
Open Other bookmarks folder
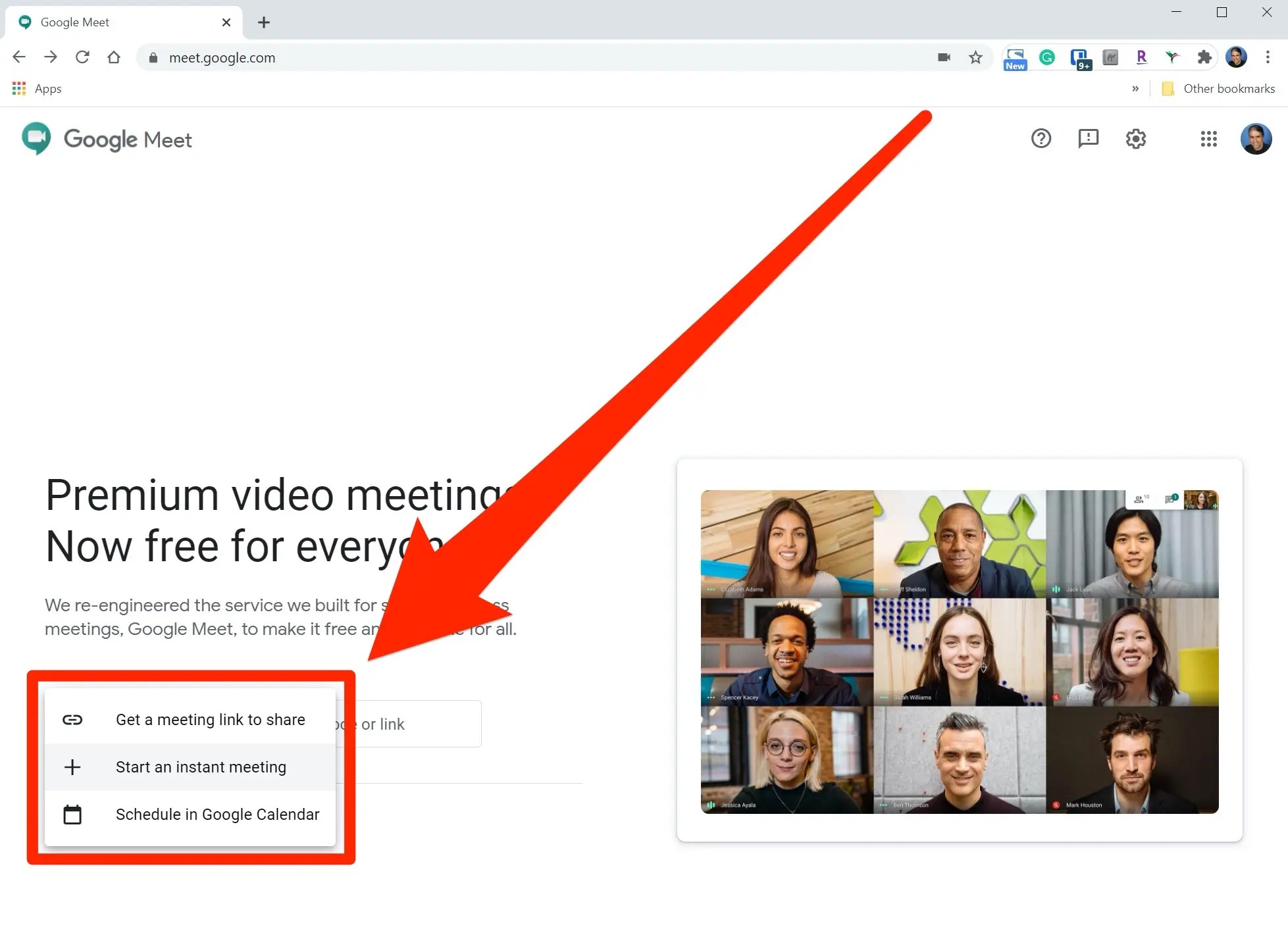pos(1218,88)
